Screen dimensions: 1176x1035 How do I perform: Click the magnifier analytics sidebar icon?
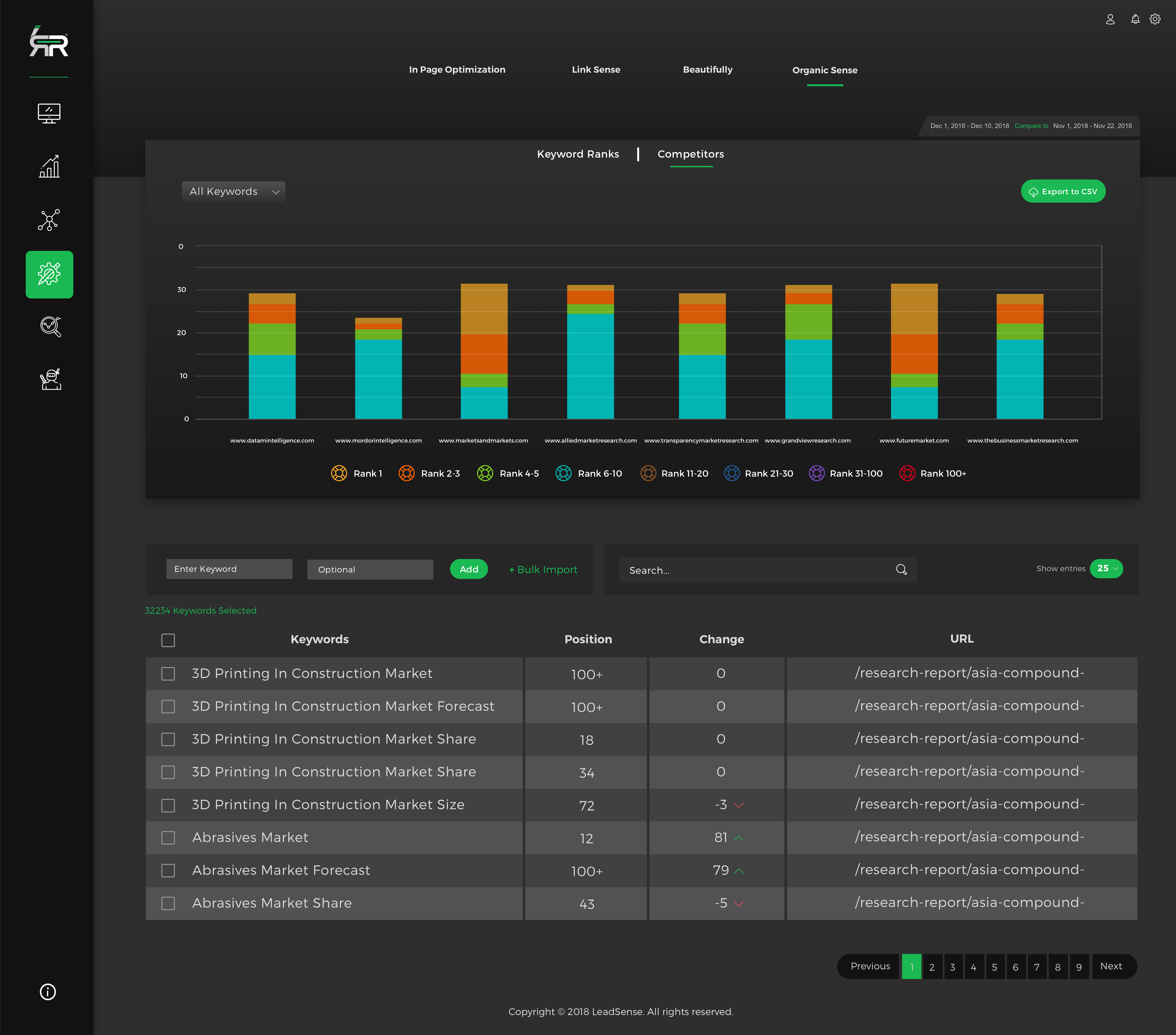50,326
